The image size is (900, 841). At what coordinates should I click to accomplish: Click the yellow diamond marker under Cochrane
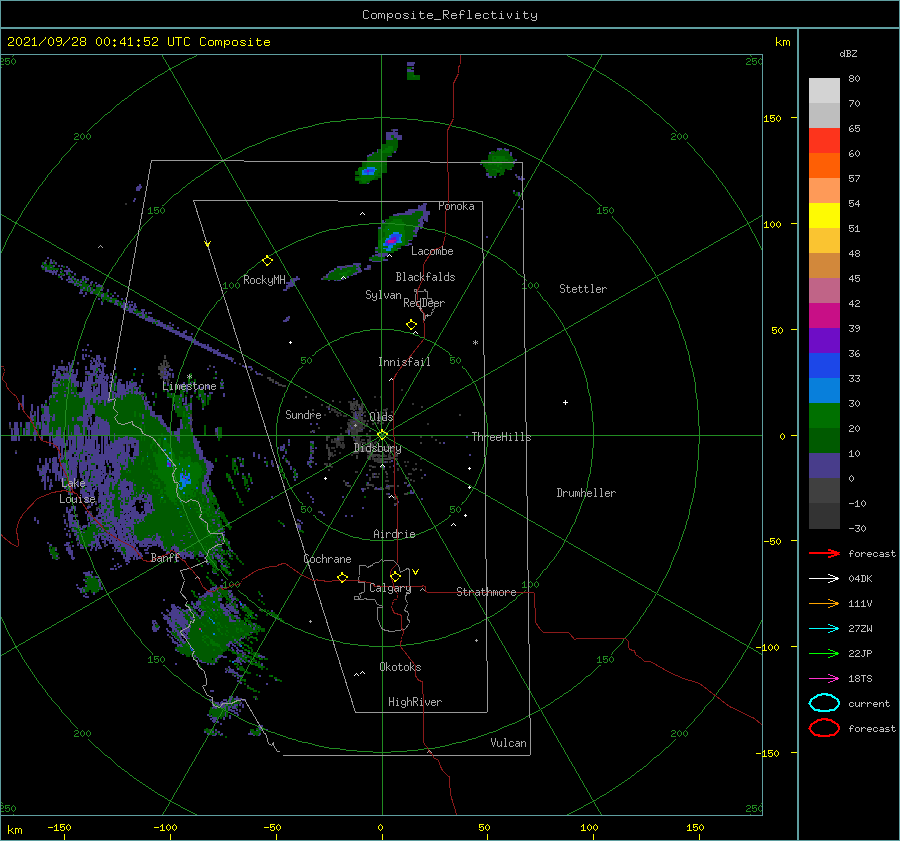pyautogui.click(x=343, y=578)
